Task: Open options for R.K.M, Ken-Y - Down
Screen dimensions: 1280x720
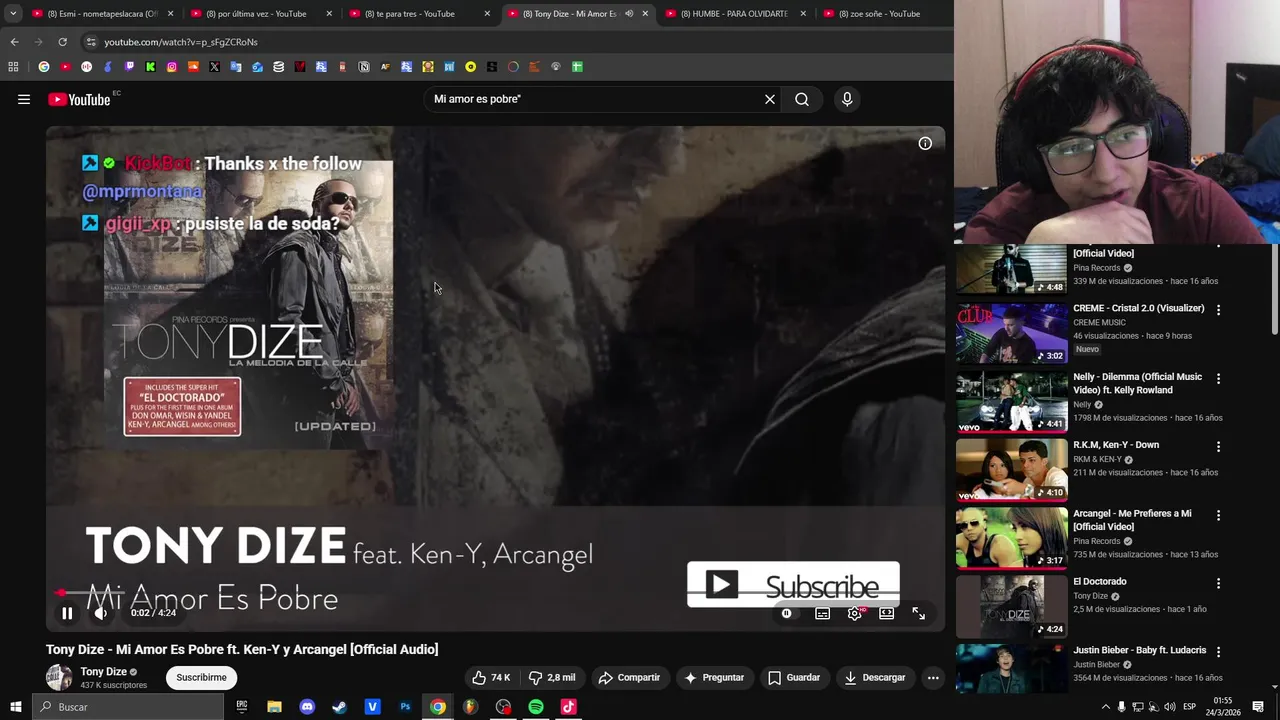Action: pos(1218,447)
